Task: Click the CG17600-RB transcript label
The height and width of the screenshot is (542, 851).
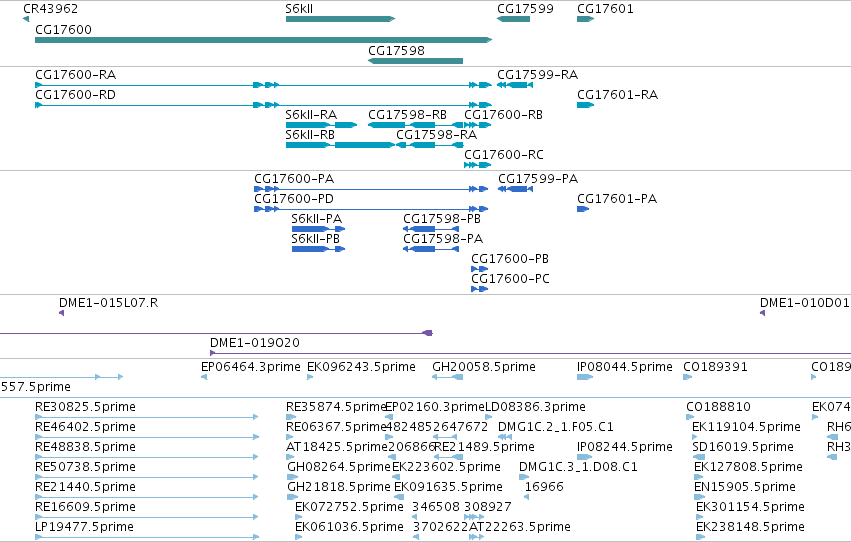Action: [x=504, y=115]
